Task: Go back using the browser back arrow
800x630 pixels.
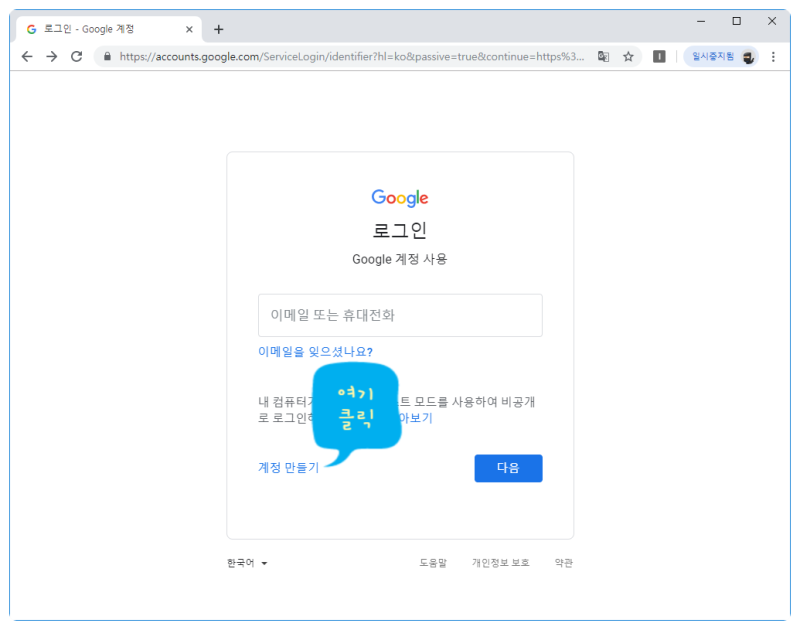Action: [x=27, y=57]
